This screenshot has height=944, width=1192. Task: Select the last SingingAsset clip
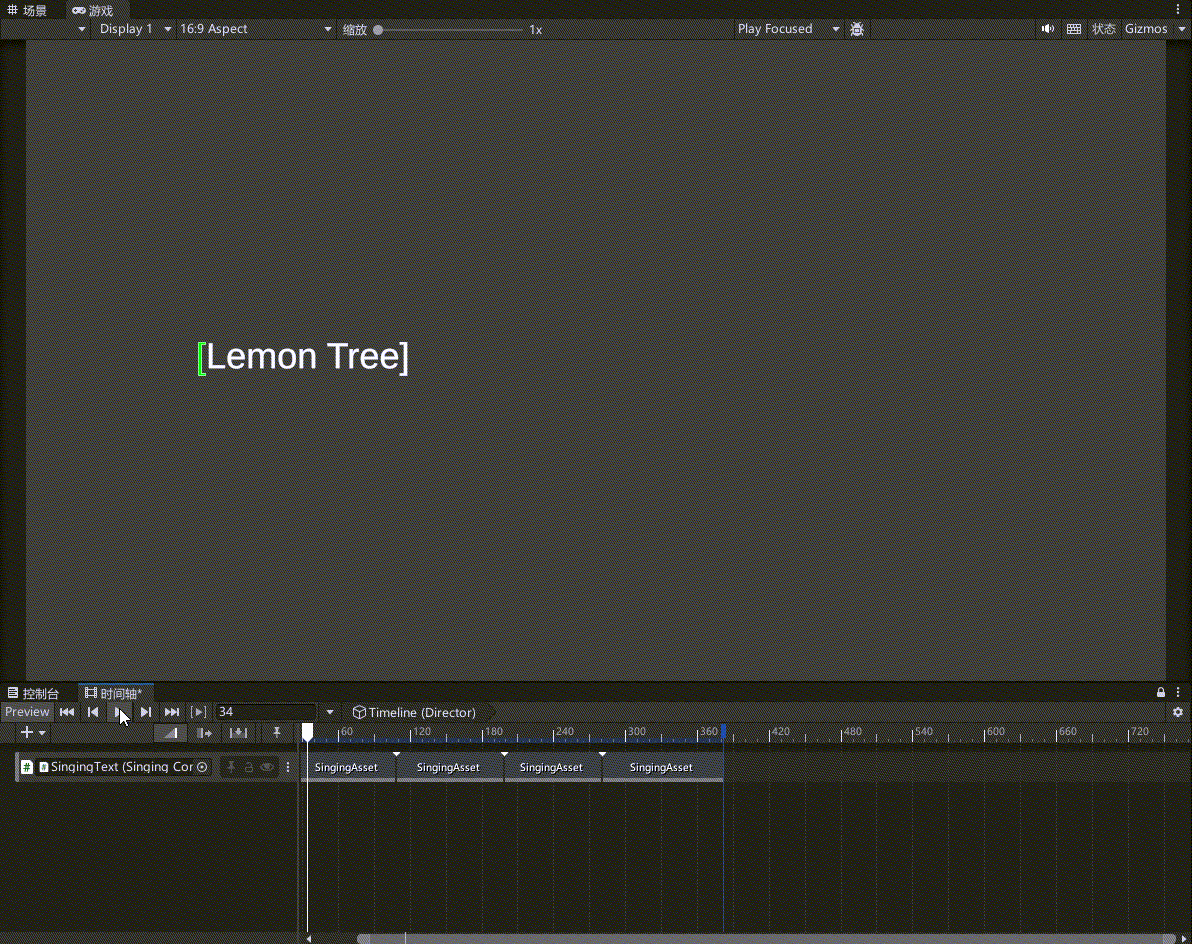click(661, 767)
